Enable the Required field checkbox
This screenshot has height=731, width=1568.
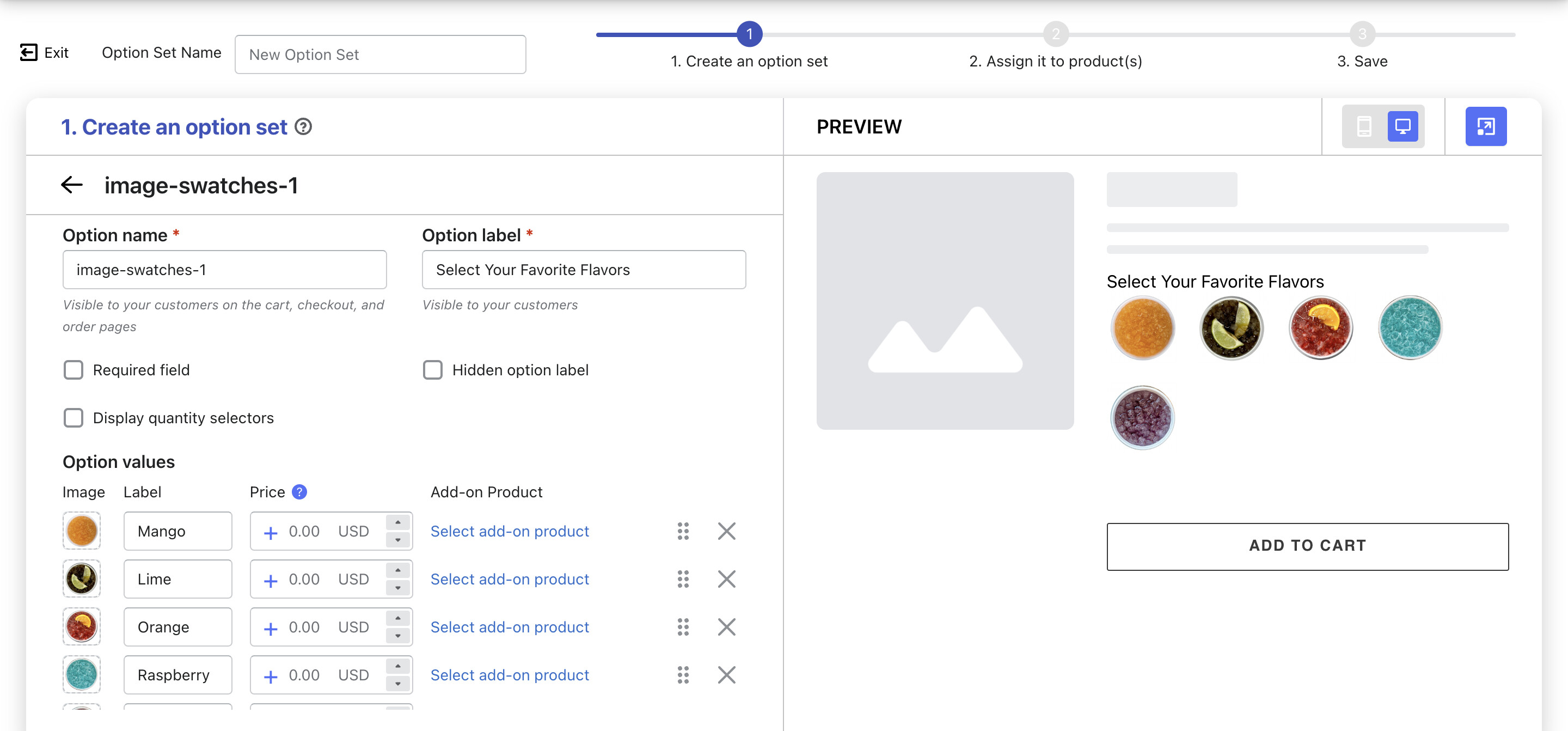tap(73, 370)
